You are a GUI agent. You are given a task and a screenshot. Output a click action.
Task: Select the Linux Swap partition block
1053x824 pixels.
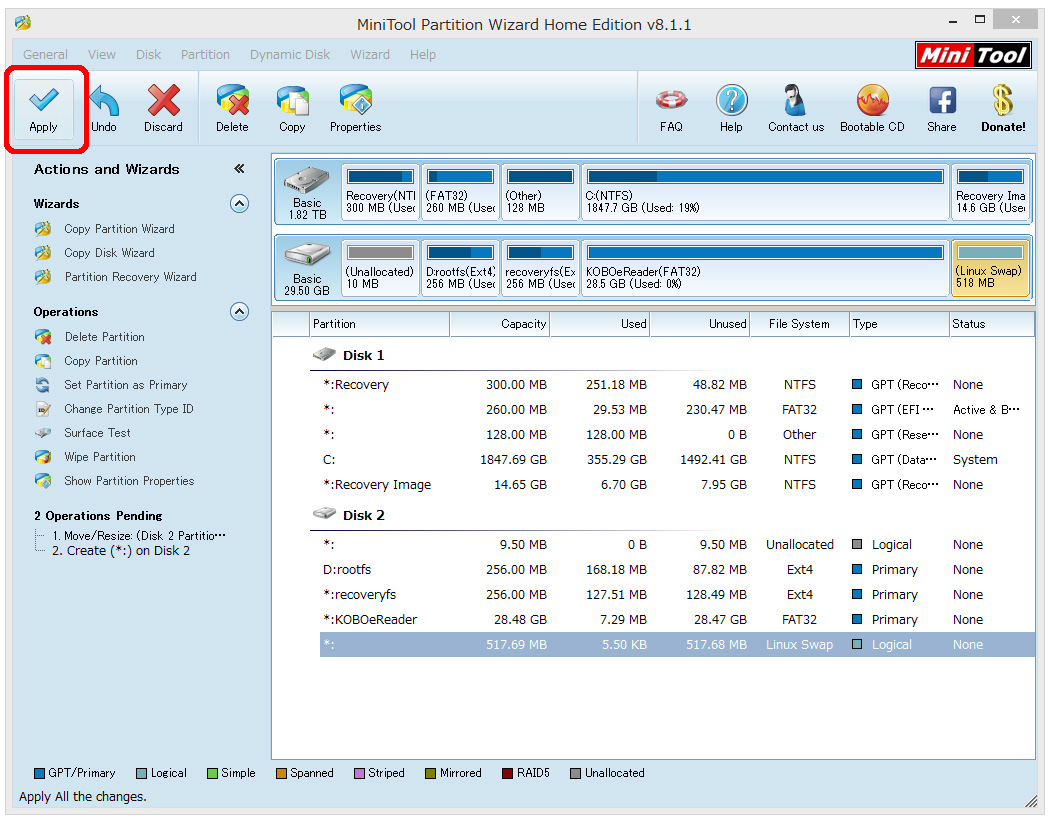991,268
